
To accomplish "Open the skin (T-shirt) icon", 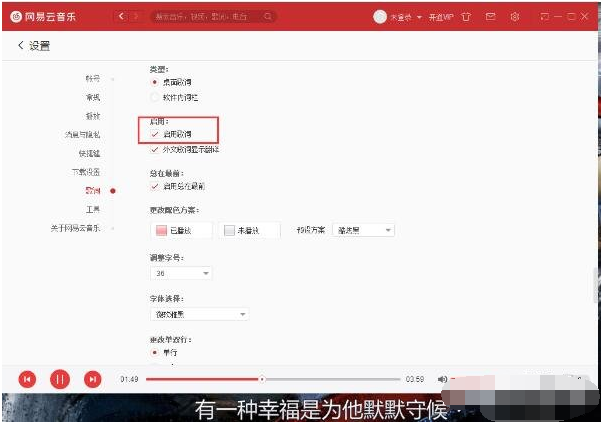I will tap(466, 17).
